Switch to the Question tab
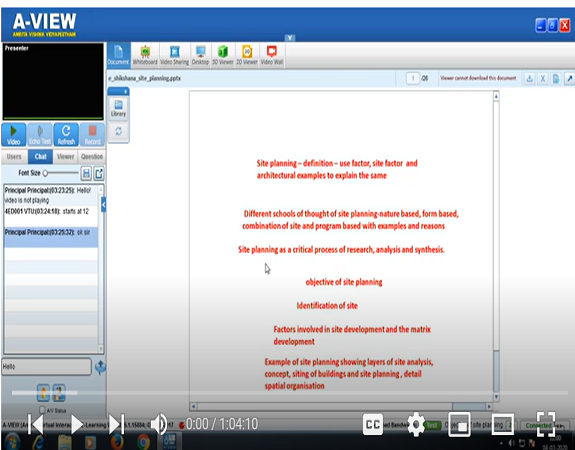This screenshot has height=450, width=575. pos(92,157)
